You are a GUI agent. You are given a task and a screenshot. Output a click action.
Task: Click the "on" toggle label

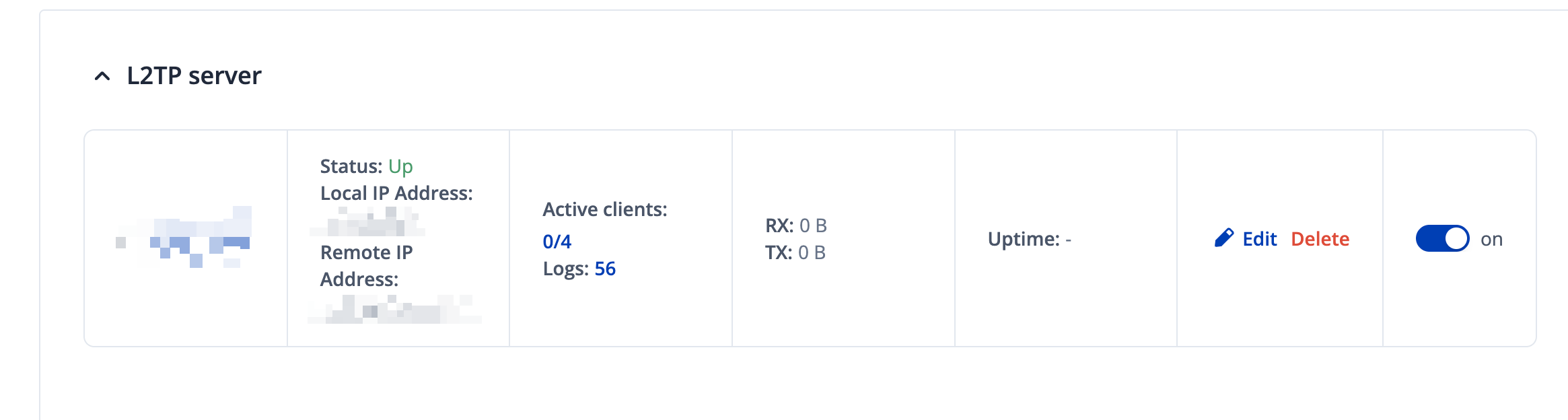[1491, 240]
